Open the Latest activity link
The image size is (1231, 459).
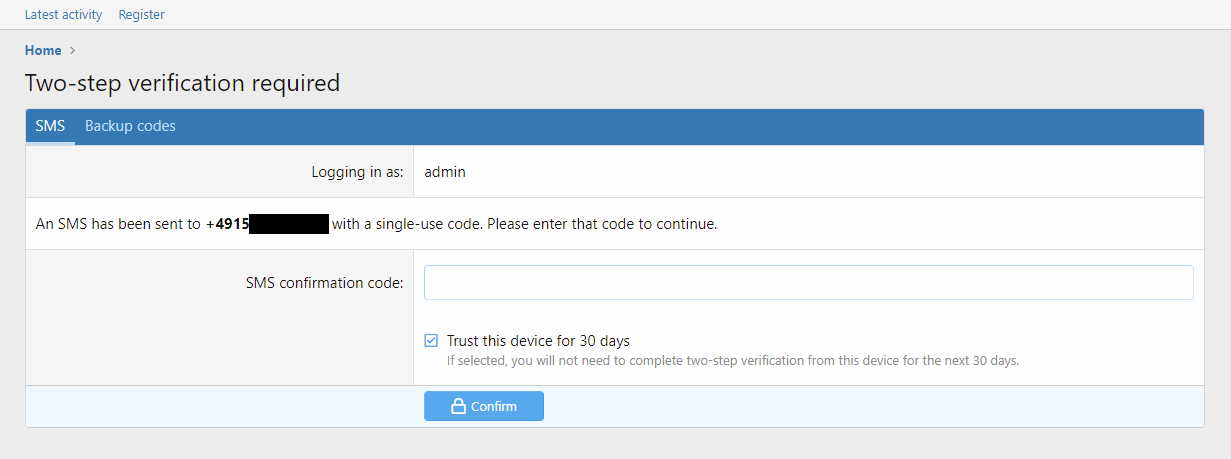coord(63,15)
